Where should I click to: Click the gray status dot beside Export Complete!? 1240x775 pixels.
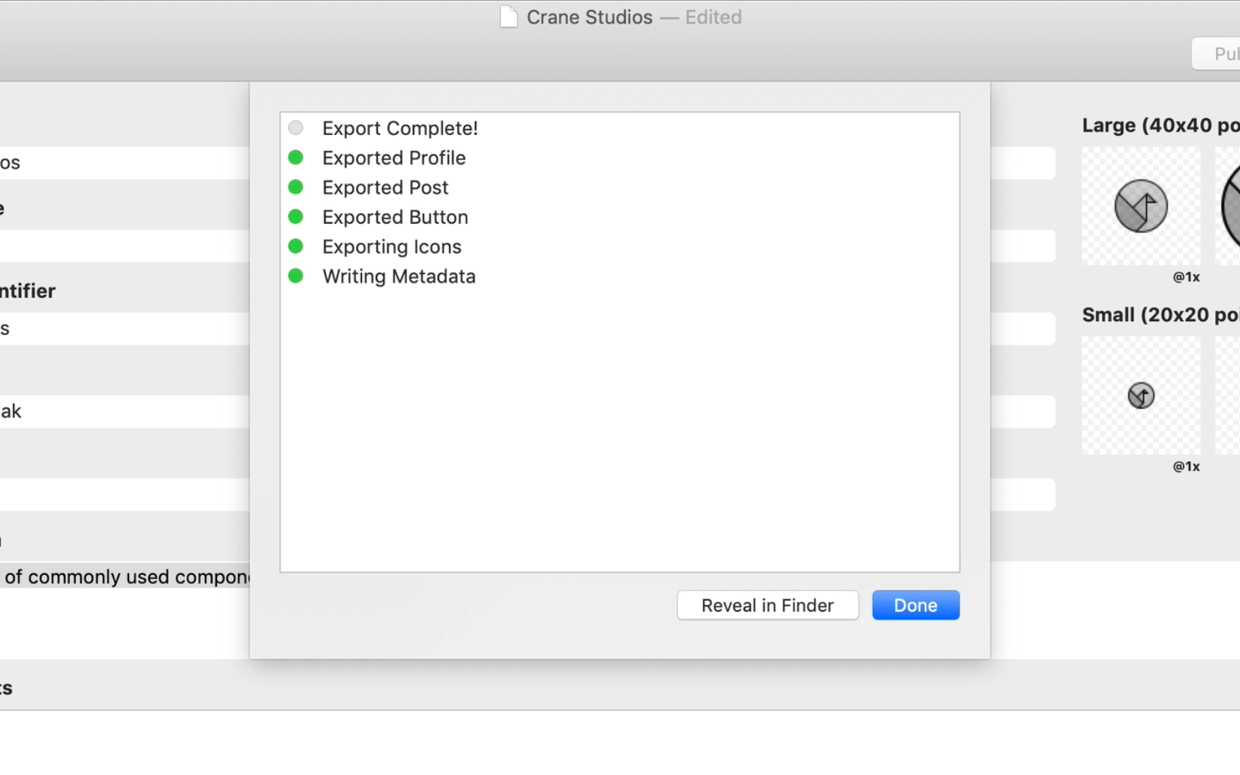pyautogui.click(x=296, y=128)
